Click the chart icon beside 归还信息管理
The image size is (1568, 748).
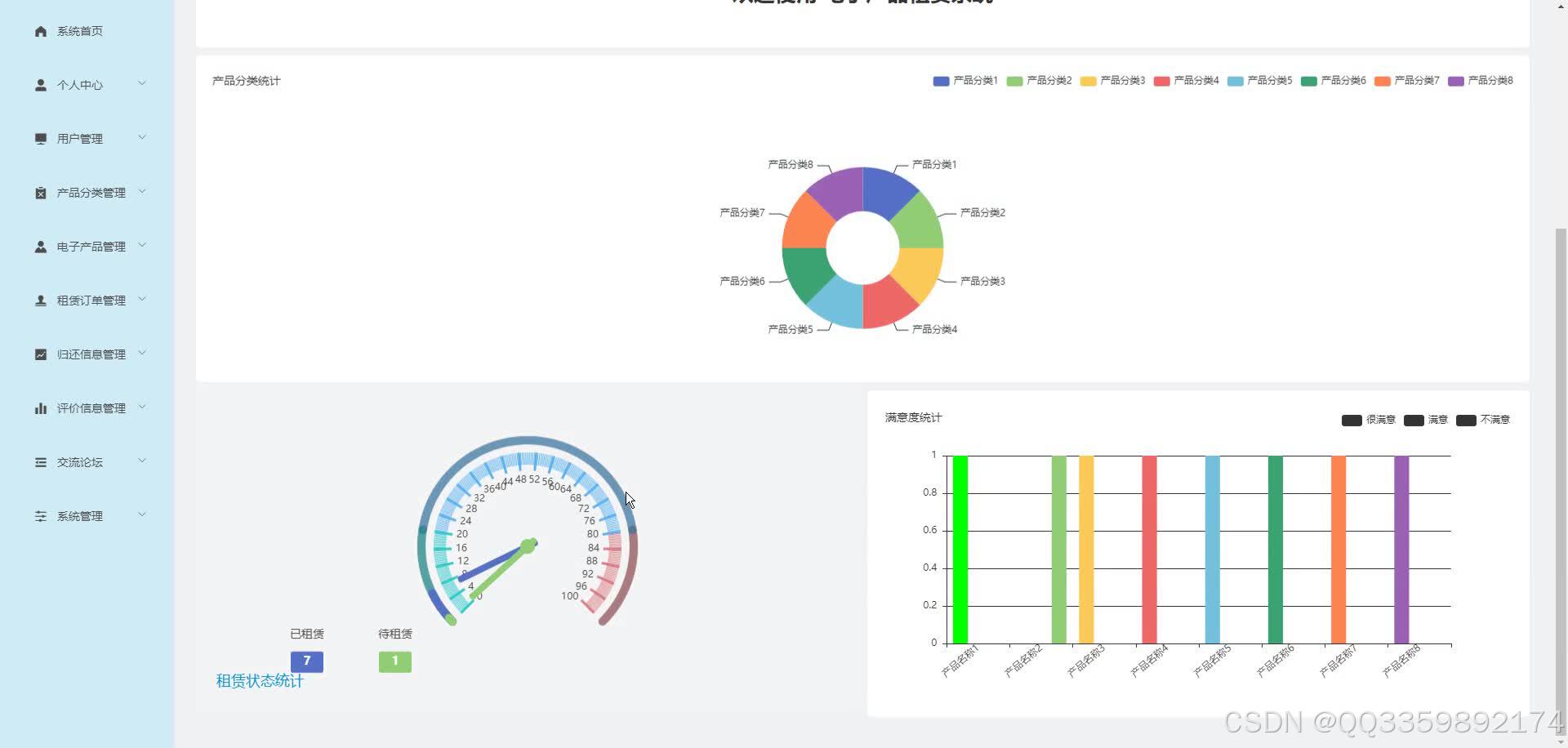[41, 354]
